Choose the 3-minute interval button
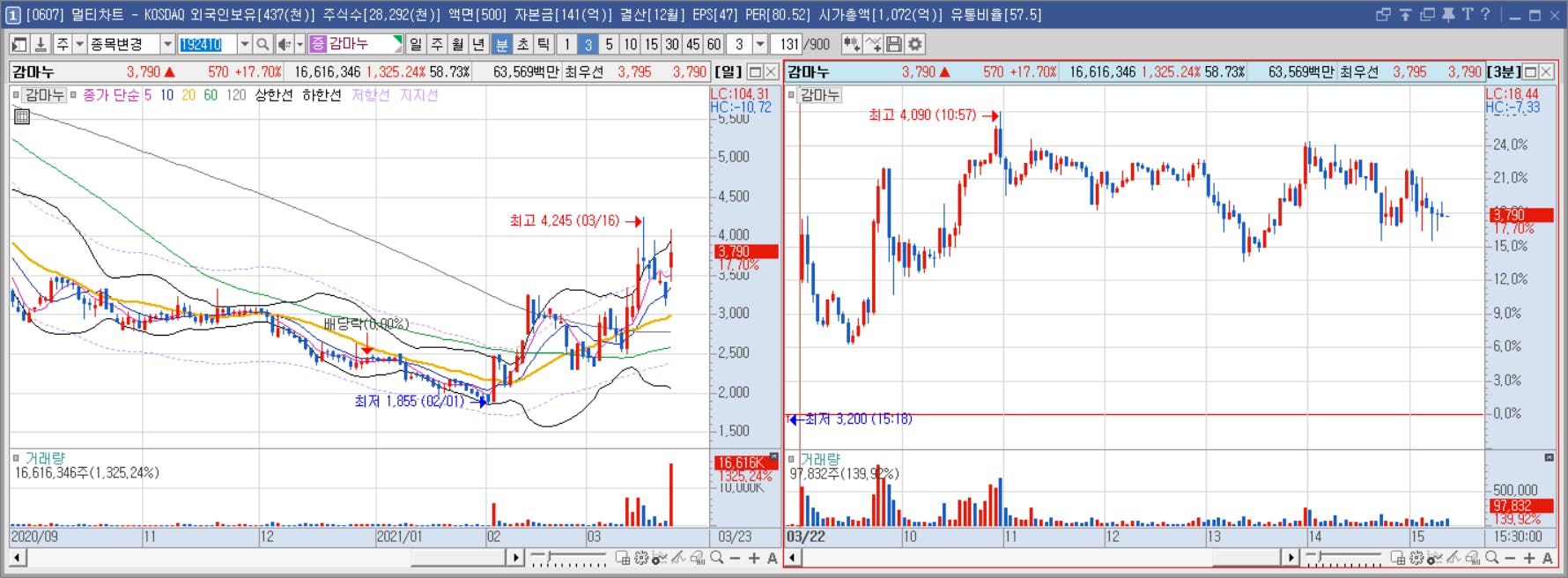 click(x=588, y=44)
